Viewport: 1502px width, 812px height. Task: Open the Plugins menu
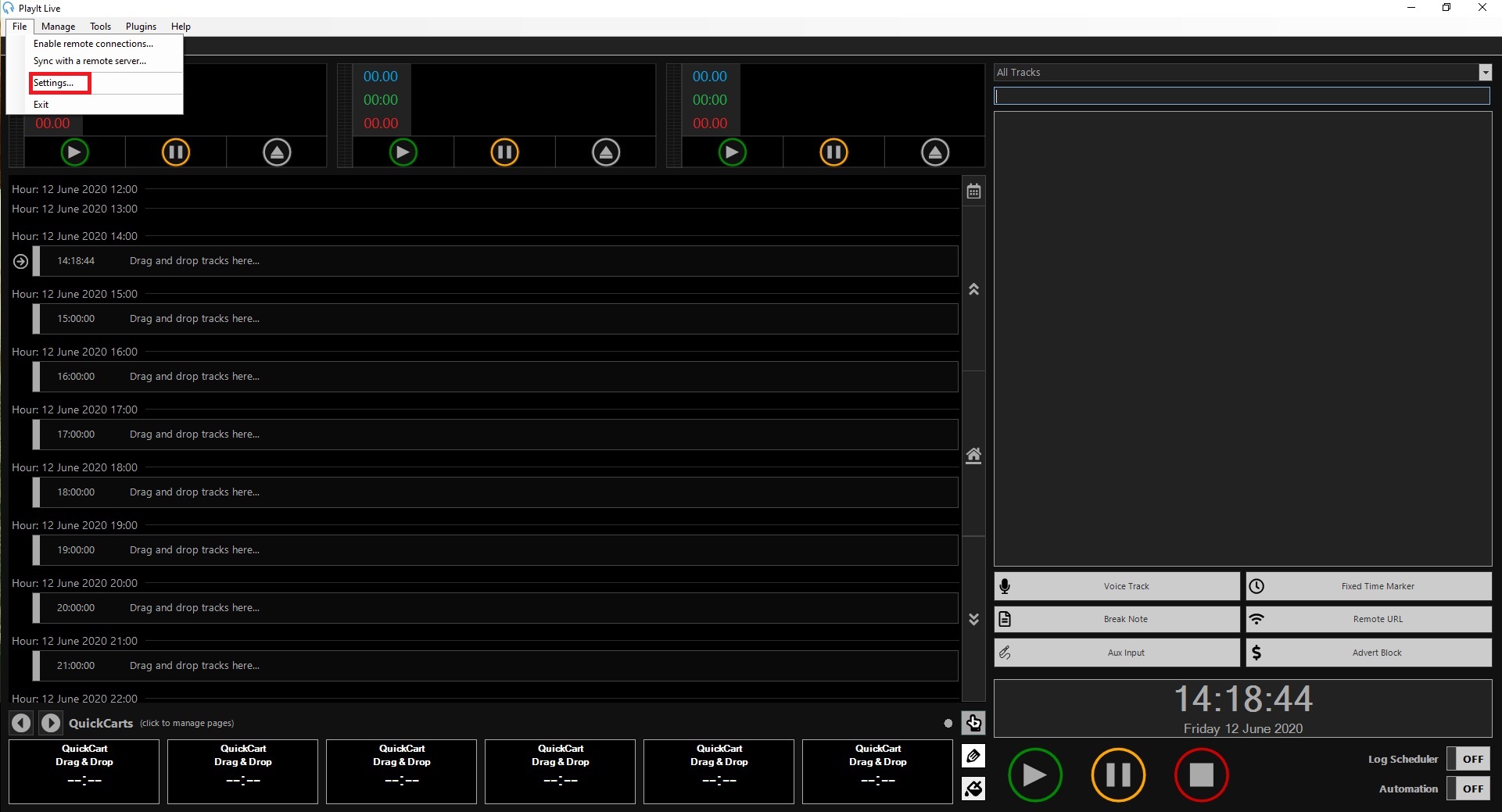coord(141,27)
